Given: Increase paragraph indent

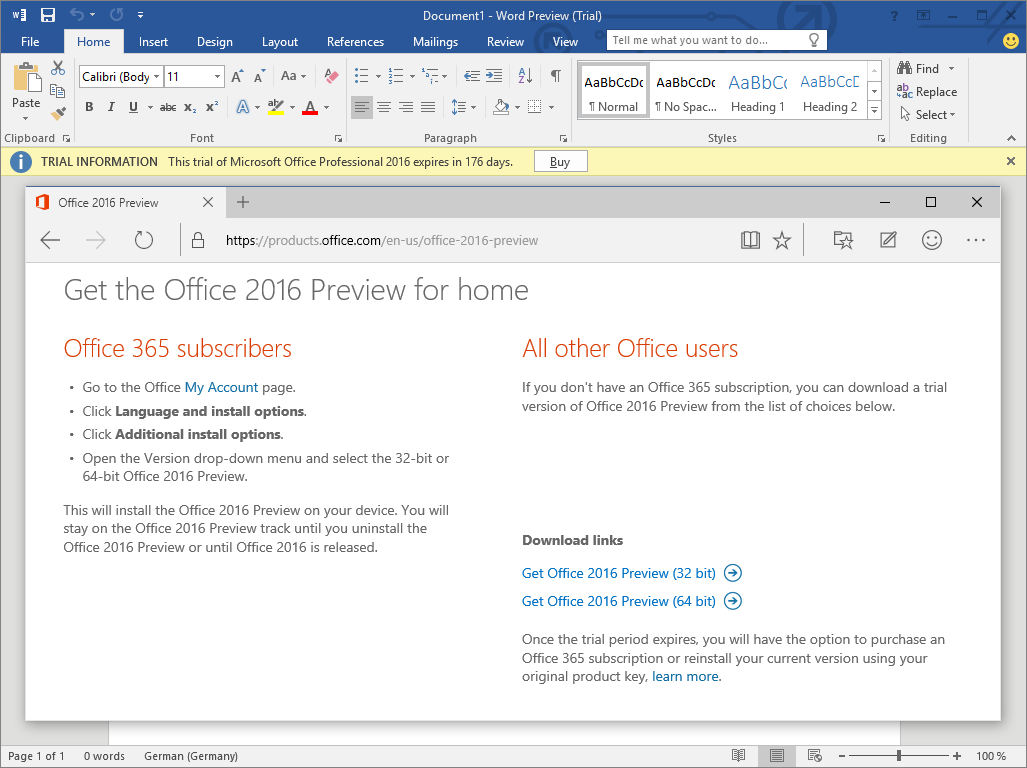Looking at the screenshot, I should (x=494, y=76).
